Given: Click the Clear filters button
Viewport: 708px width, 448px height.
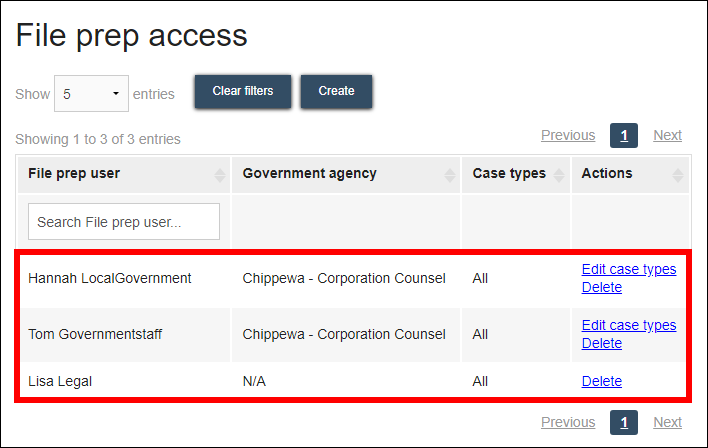Looking at the screenshot, I should (x=243, y=91).
